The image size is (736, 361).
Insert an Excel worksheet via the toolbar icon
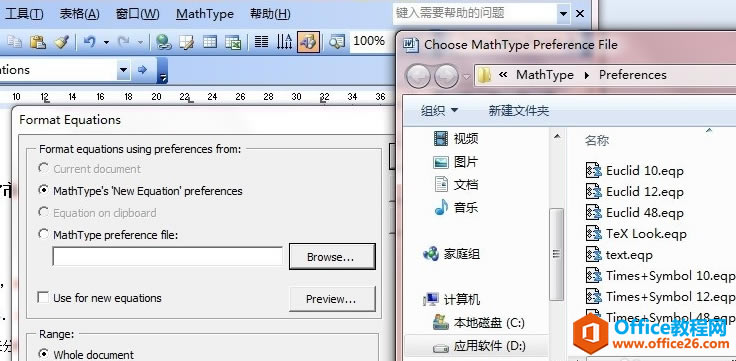tap(233, 42)
